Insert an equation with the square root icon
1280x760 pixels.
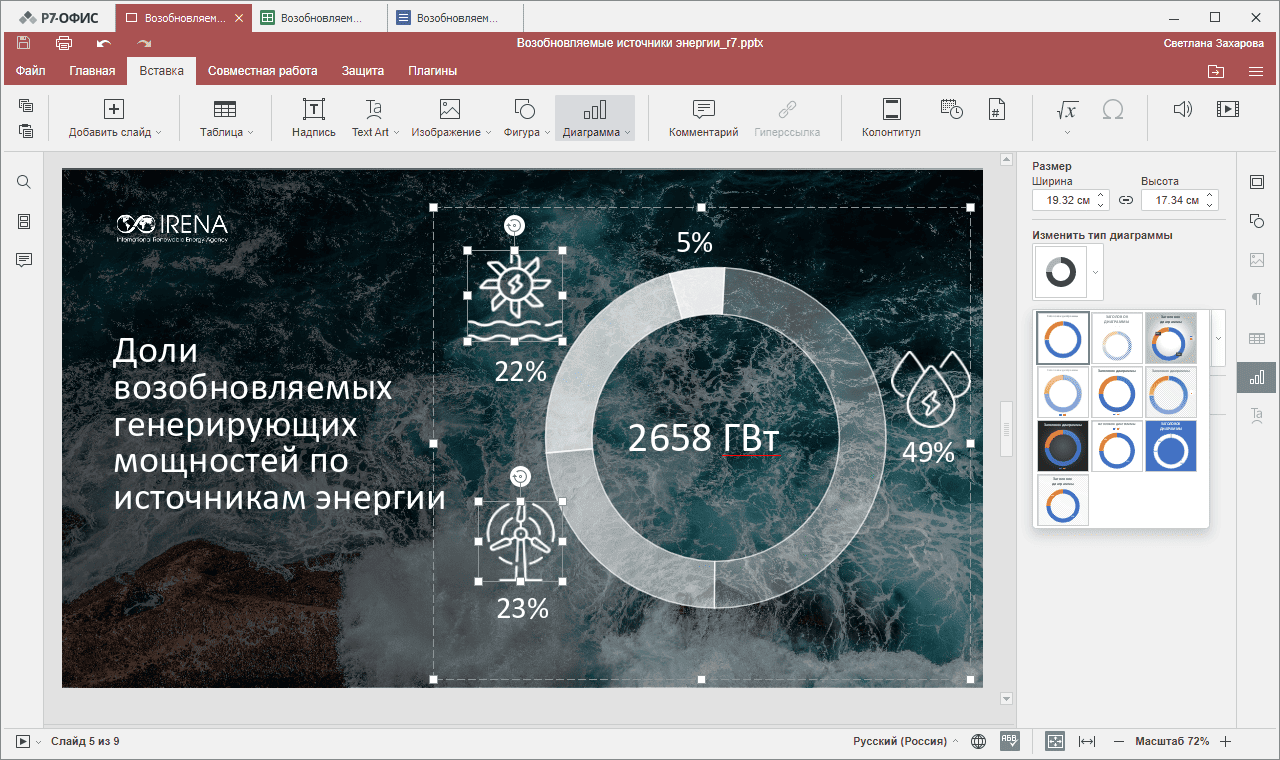(x=1067, y=109)
